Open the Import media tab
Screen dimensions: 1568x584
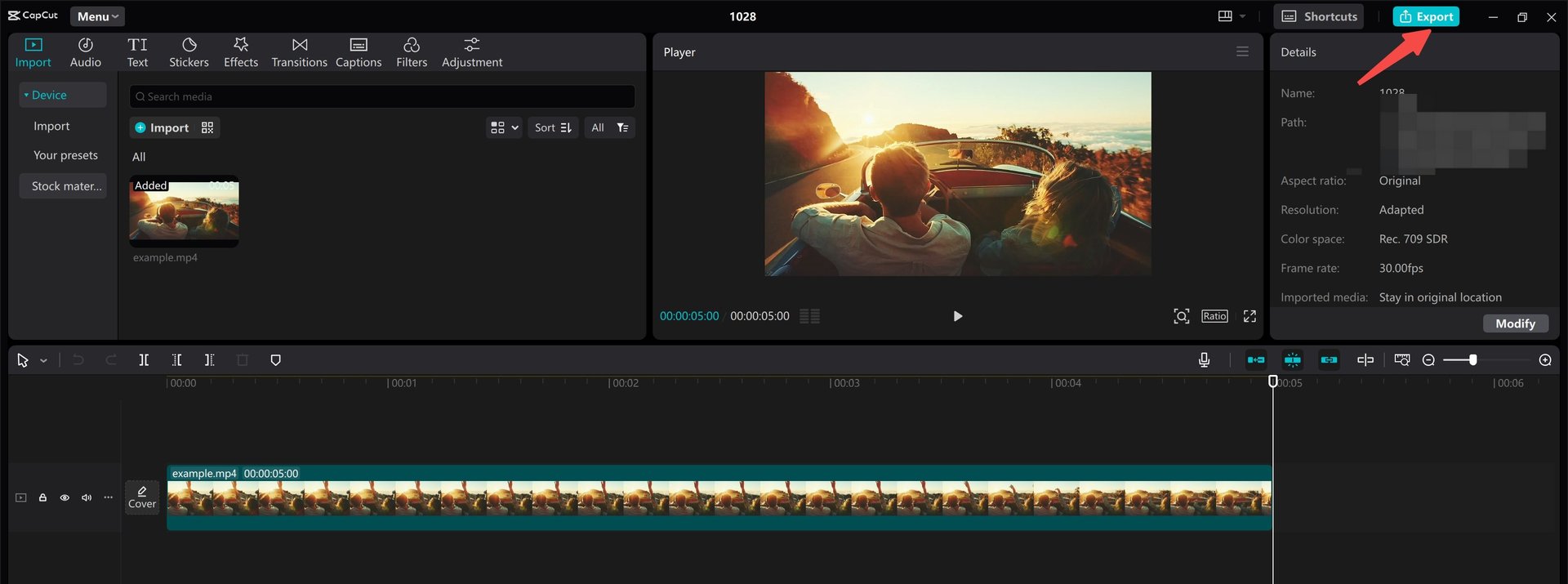(x=33, y=52)
